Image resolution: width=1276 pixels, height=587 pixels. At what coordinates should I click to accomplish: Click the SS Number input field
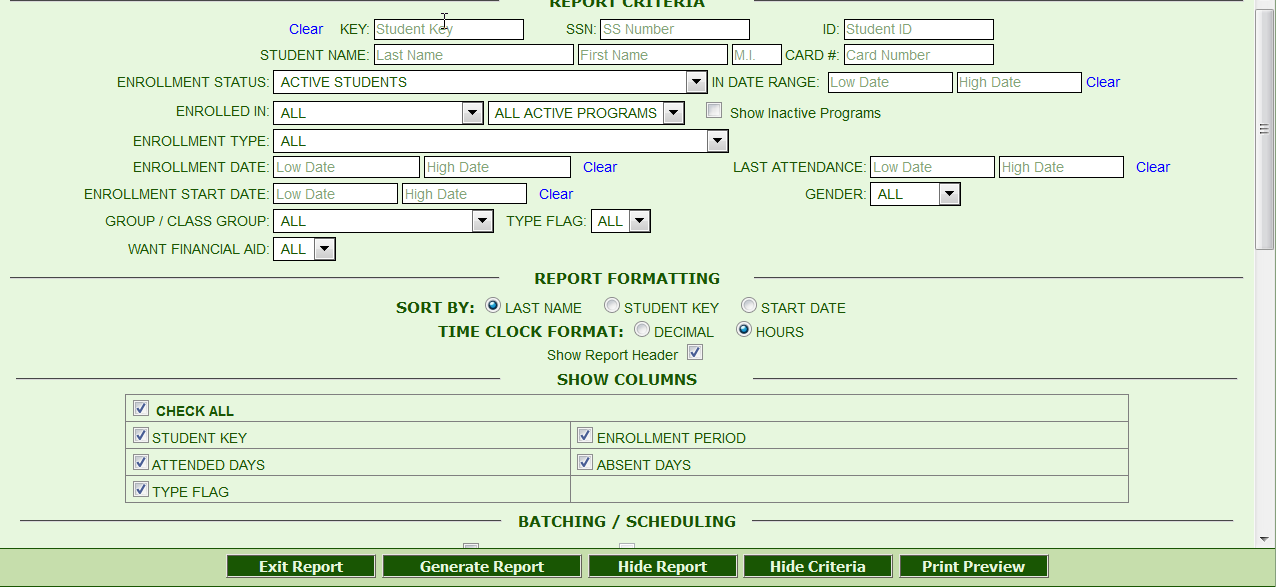(x=675, y=29)
